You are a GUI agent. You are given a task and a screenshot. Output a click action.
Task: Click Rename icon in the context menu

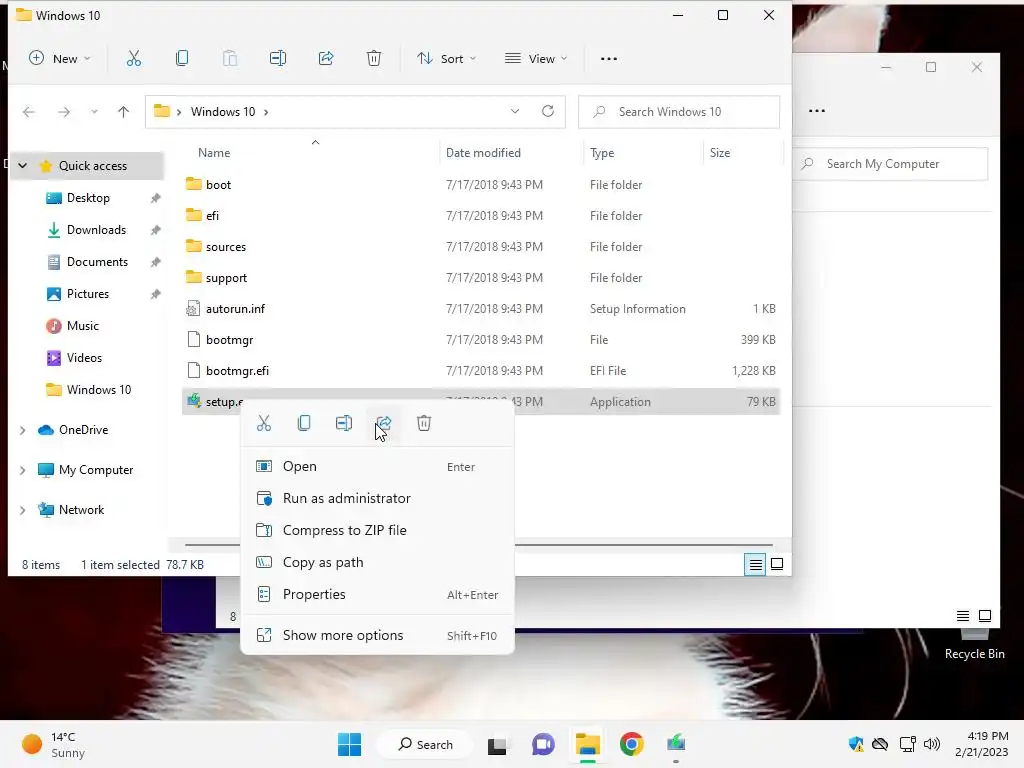344,423
